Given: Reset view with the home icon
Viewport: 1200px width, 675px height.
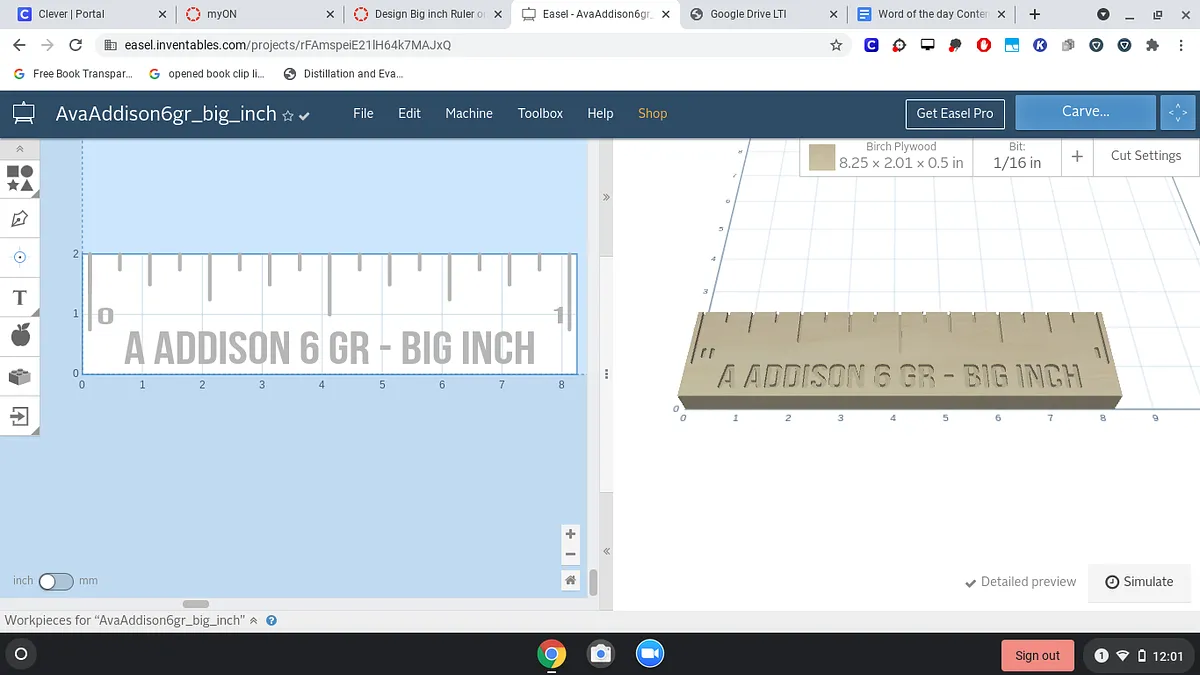Looking at the screenshot, I should (x=570, y=580).
